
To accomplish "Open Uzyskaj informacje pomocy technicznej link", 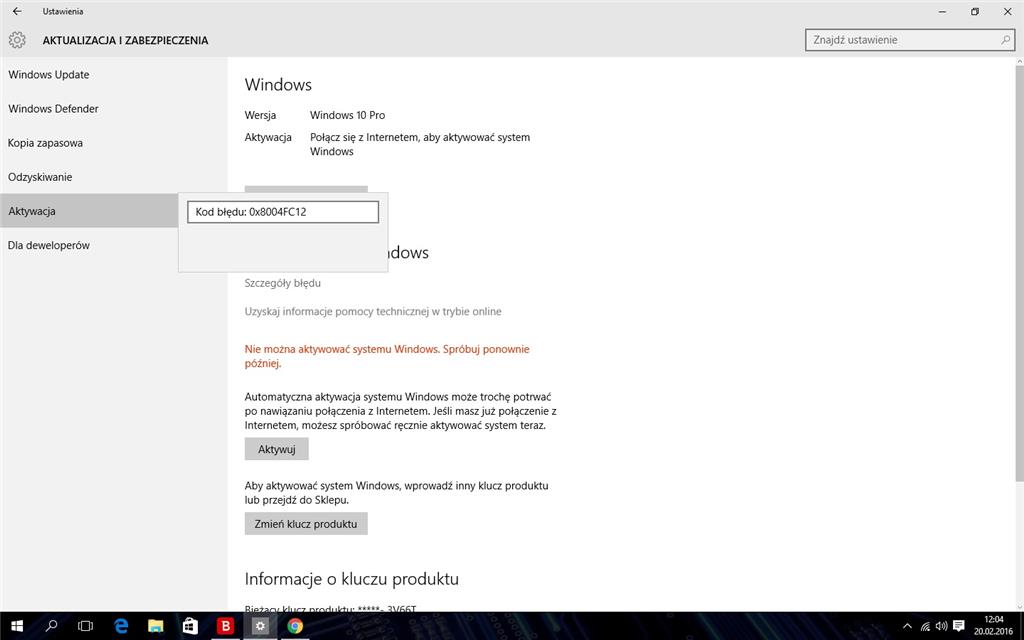I will 373,312.
